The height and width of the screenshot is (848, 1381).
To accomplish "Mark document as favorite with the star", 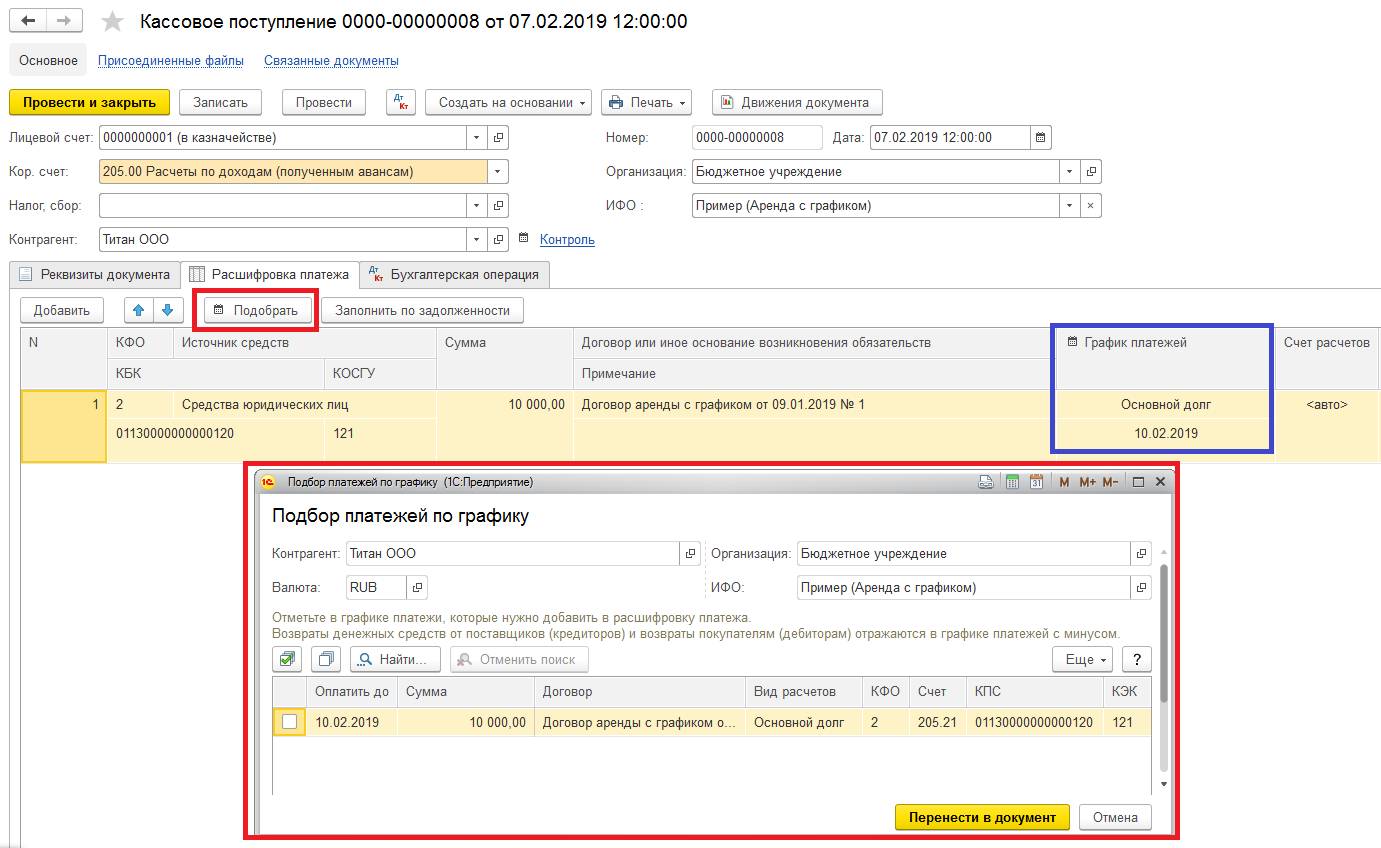I will [113, 22].
